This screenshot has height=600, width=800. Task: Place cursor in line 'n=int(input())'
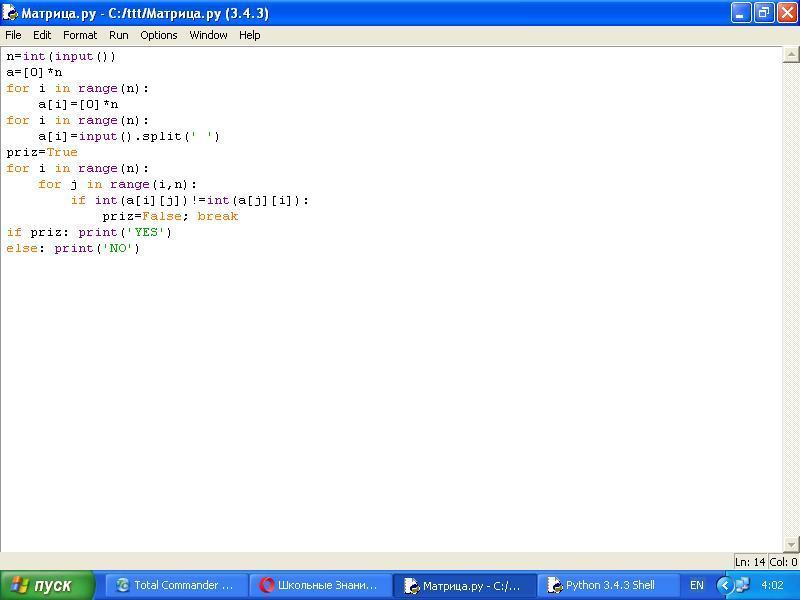click(x=61, y=56)
